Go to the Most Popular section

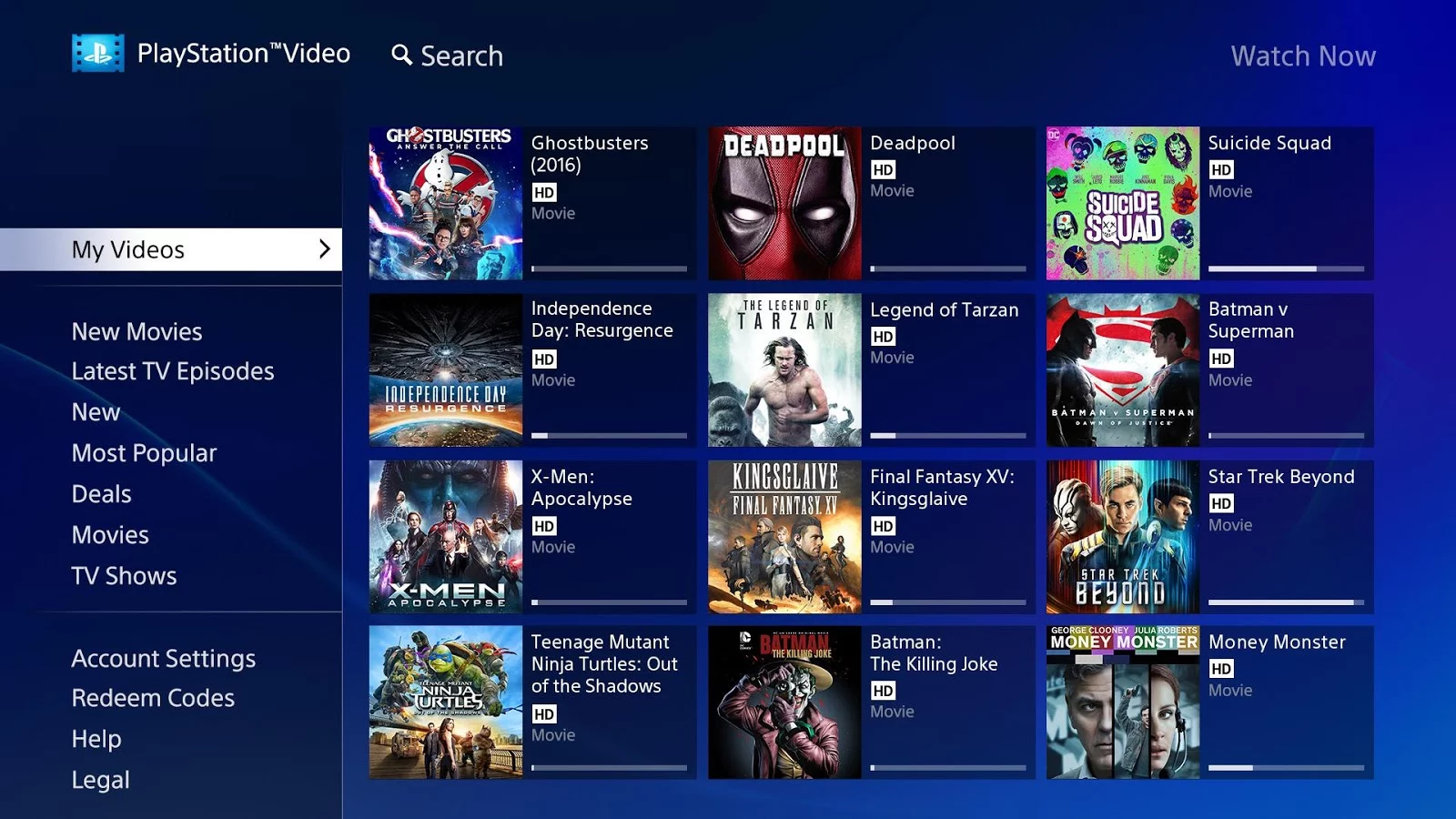(144, 453)
